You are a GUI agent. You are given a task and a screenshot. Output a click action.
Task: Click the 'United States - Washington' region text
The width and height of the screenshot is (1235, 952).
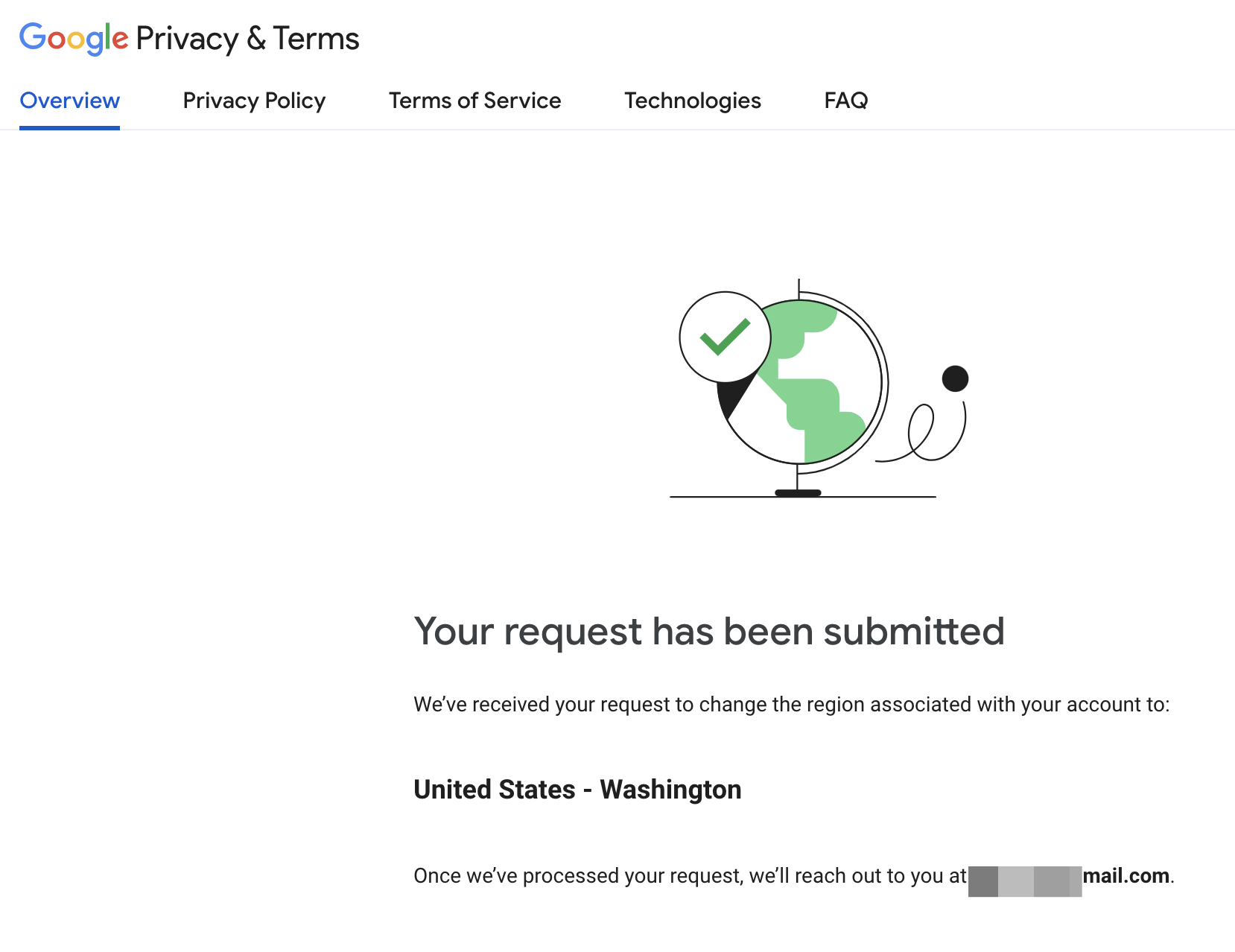click(x=577, y=790)
